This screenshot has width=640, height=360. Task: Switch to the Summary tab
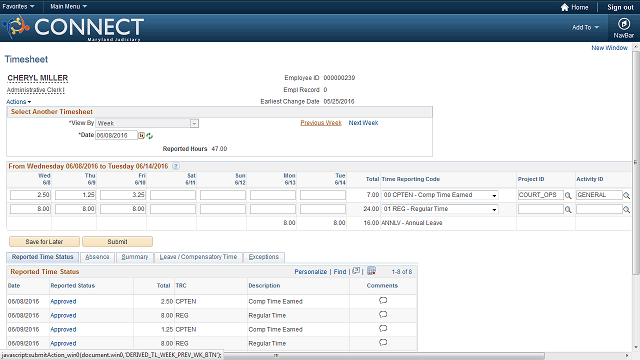pyautogui.click(x=135, y=257)
